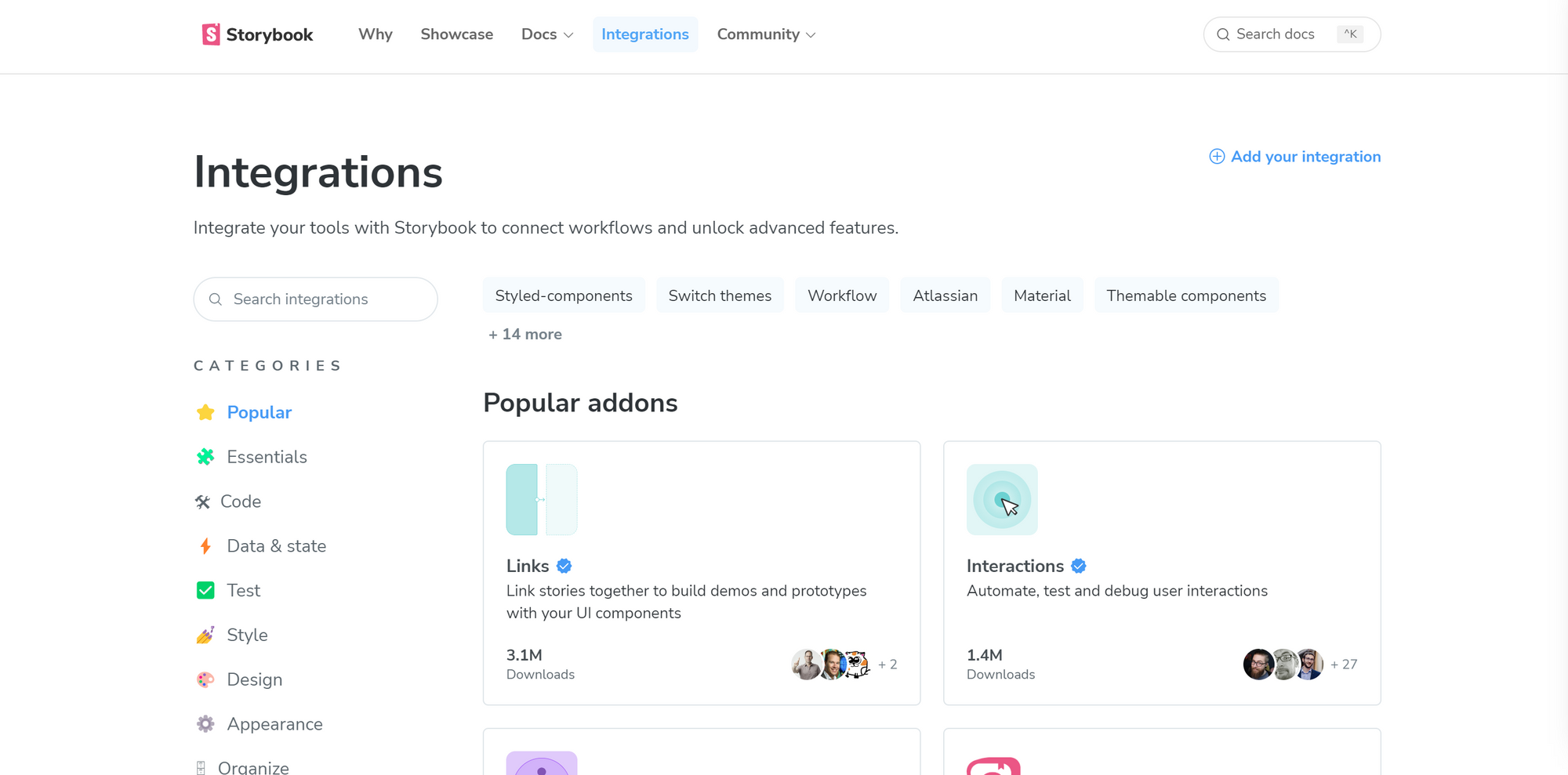This screenshot has width=1568, height=775.
Task: Open the Community dropdown
Action: pyautogui.click(x=765, y=34)
